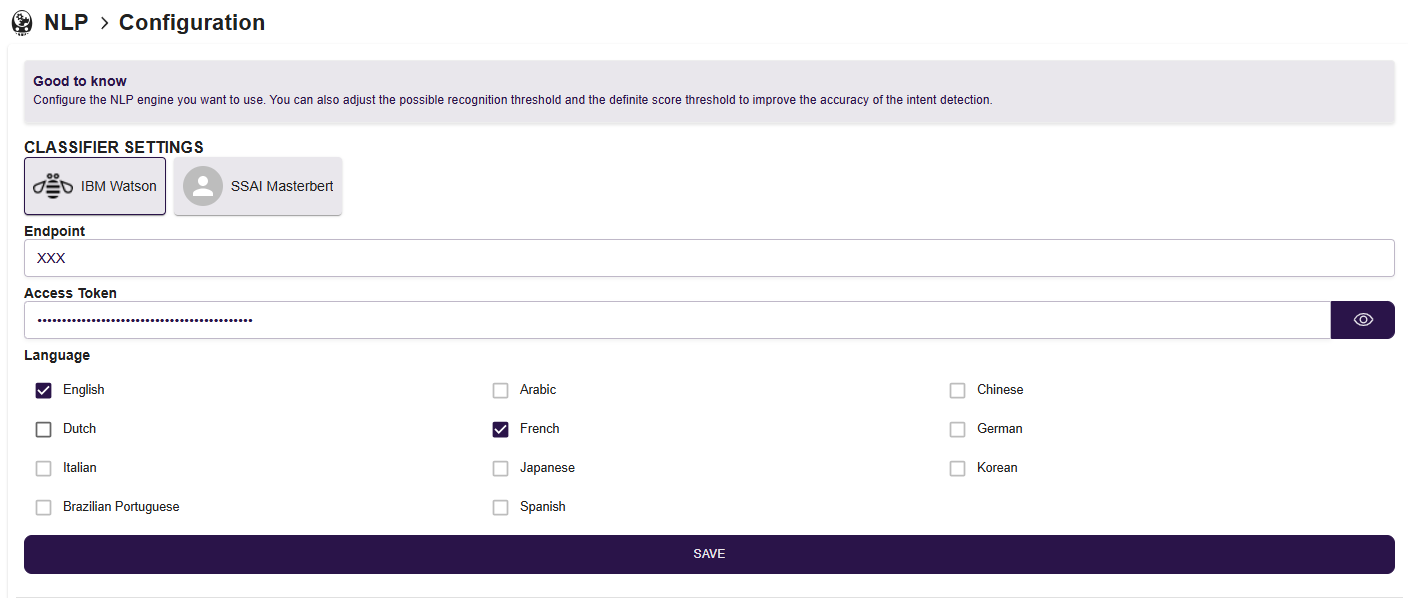
Task: Enable the German language checkbox
Action: pyautogui.click(x=957, y=429)
